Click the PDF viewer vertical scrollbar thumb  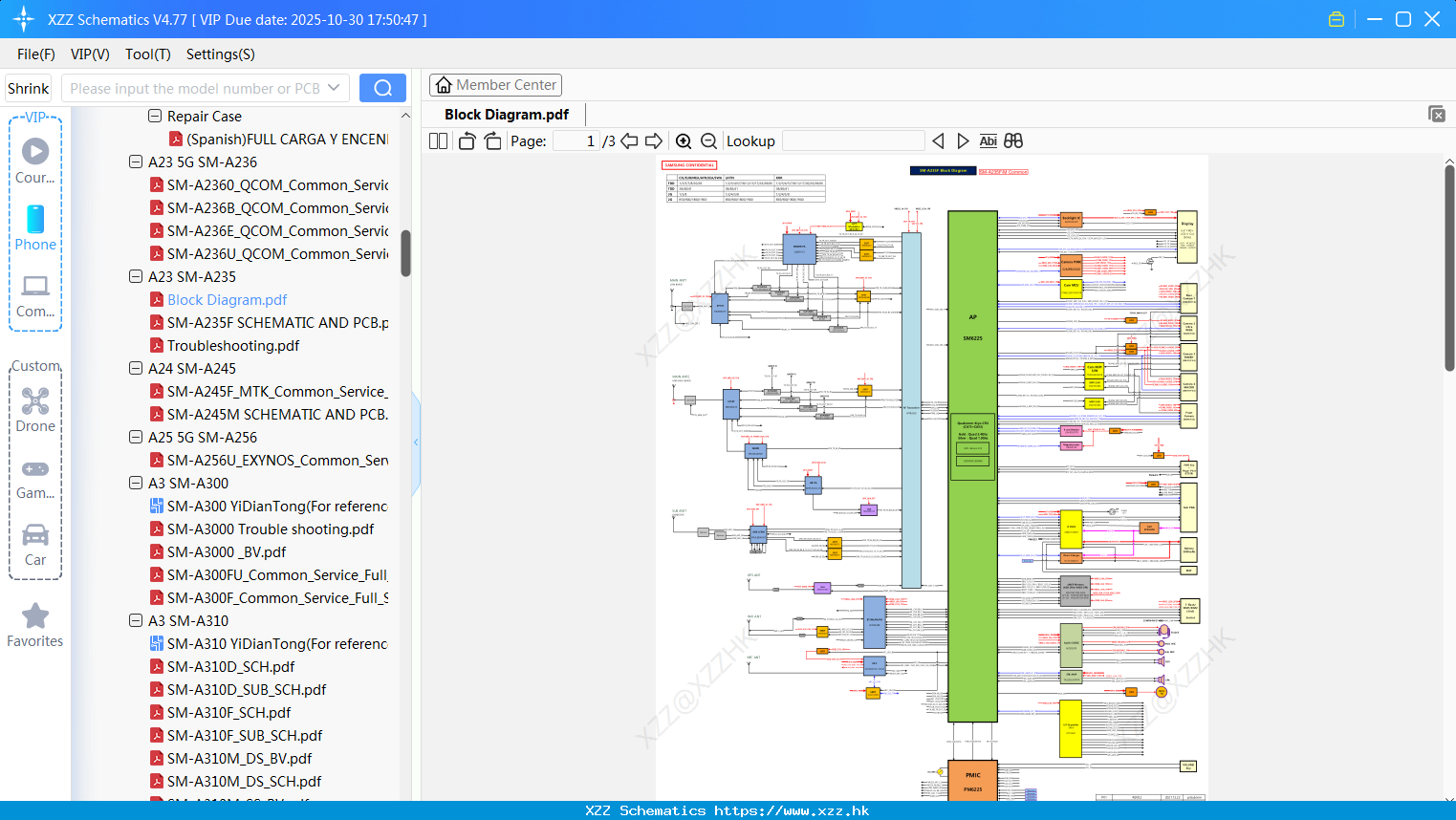(x=1449, y=268)
